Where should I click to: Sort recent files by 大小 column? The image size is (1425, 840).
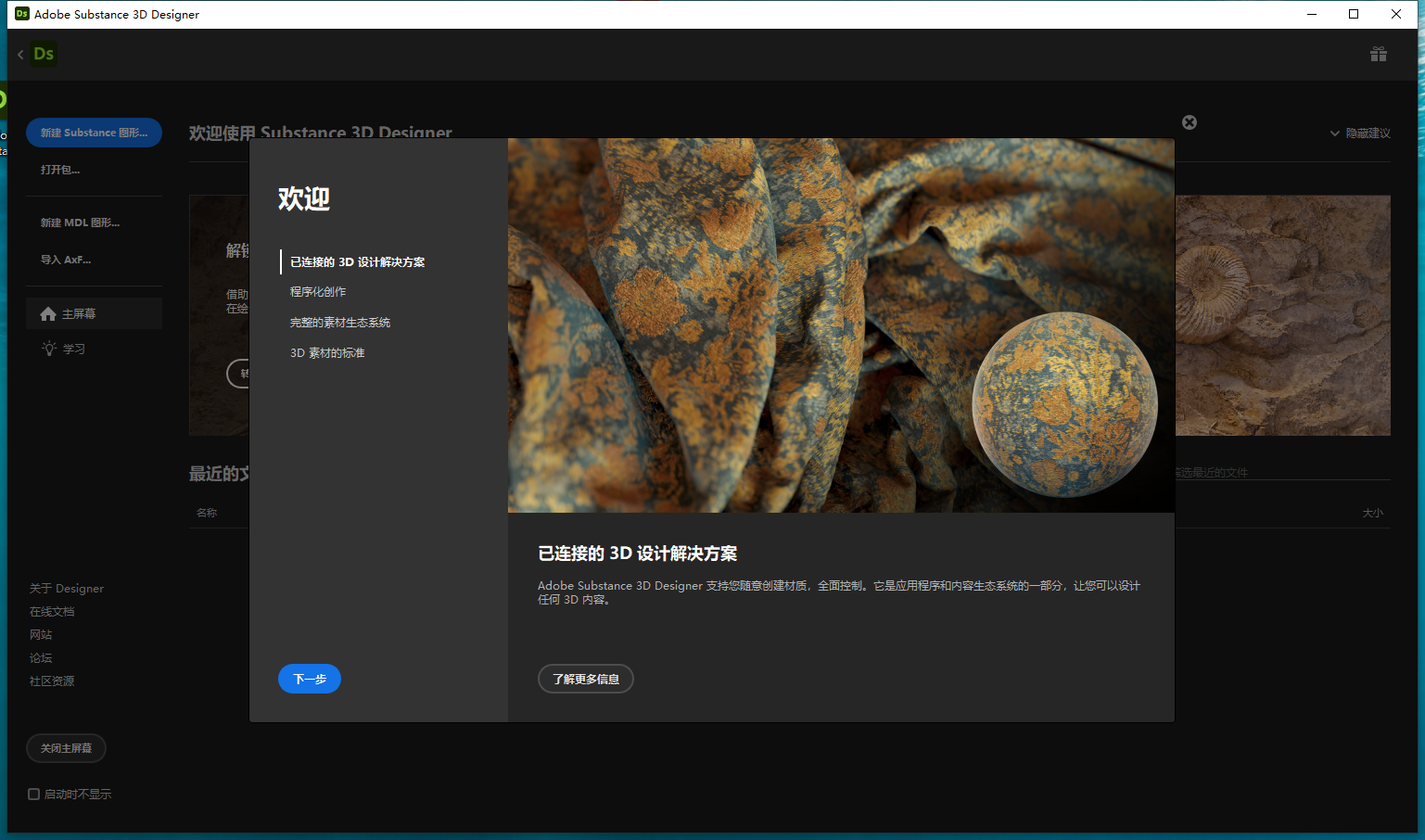(1373, 513)
